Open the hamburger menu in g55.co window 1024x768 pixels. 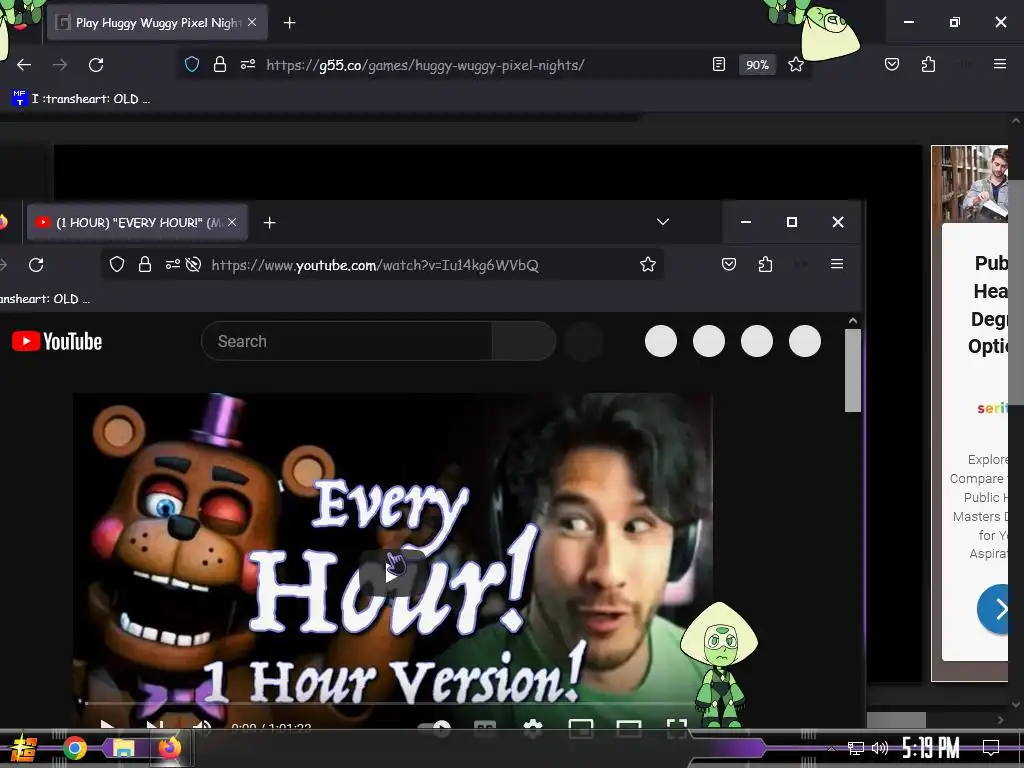pyautogui.click(x=999, y=64)
